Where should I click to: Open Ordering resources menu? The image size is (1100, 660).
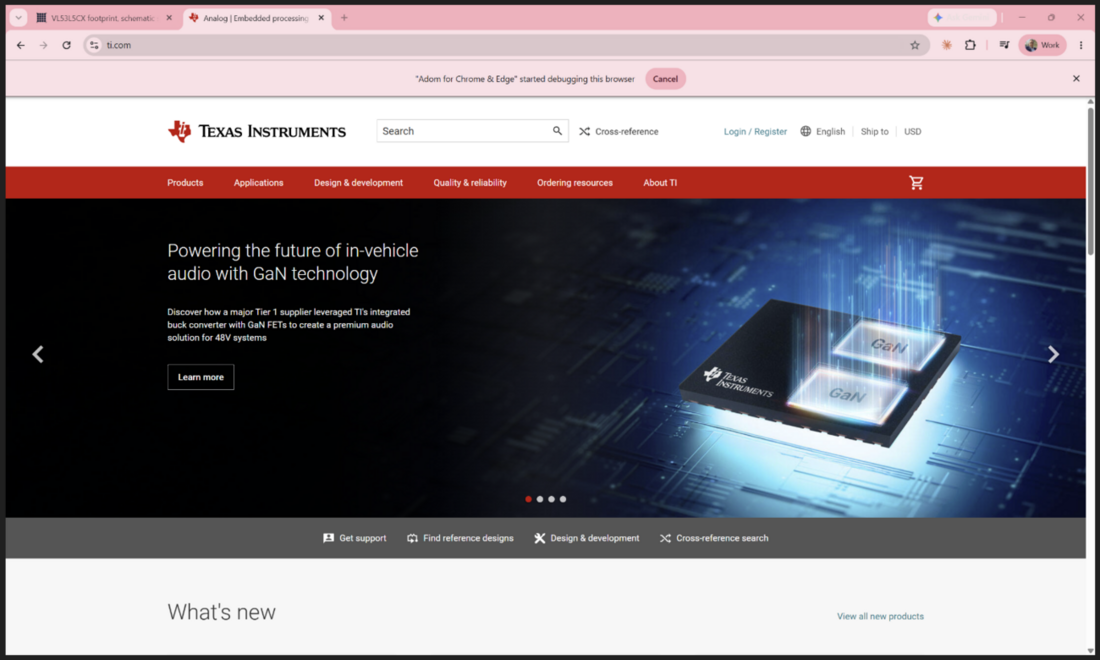(x=575, y=182)
